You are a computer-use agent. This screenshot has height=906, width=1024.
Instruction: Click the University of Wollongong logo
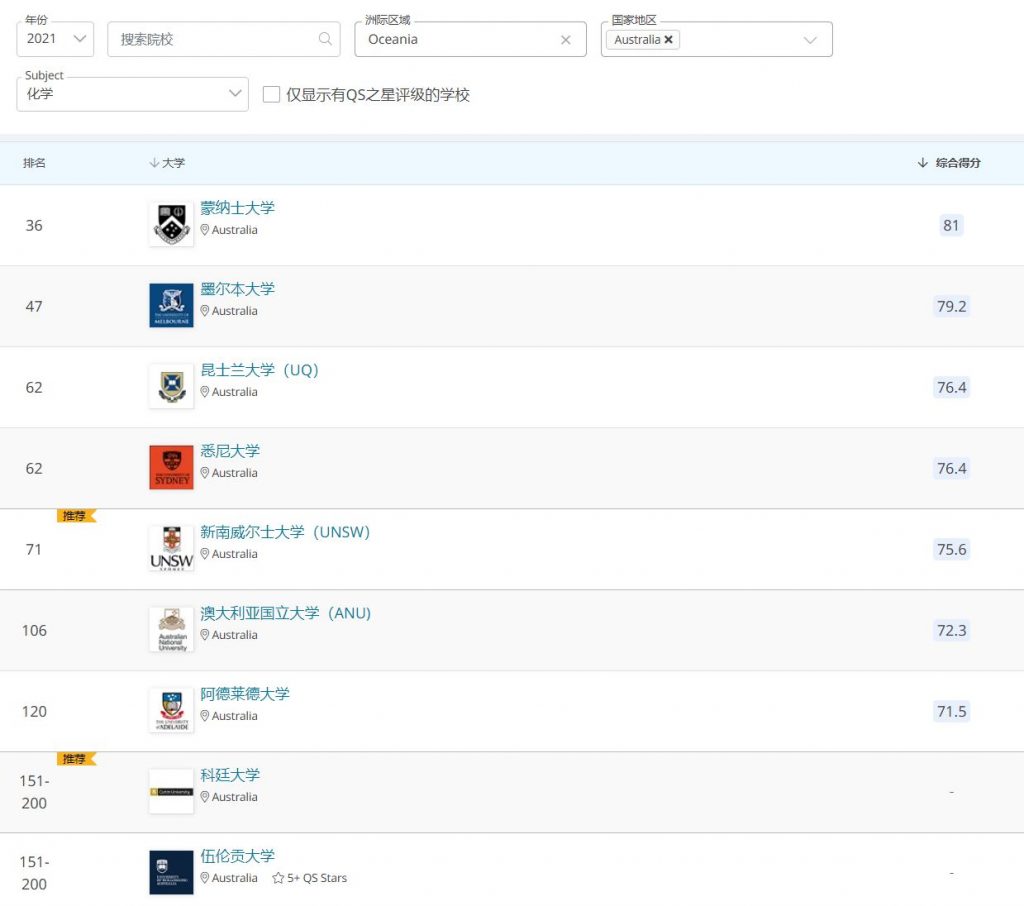click(x=171, y=872)
